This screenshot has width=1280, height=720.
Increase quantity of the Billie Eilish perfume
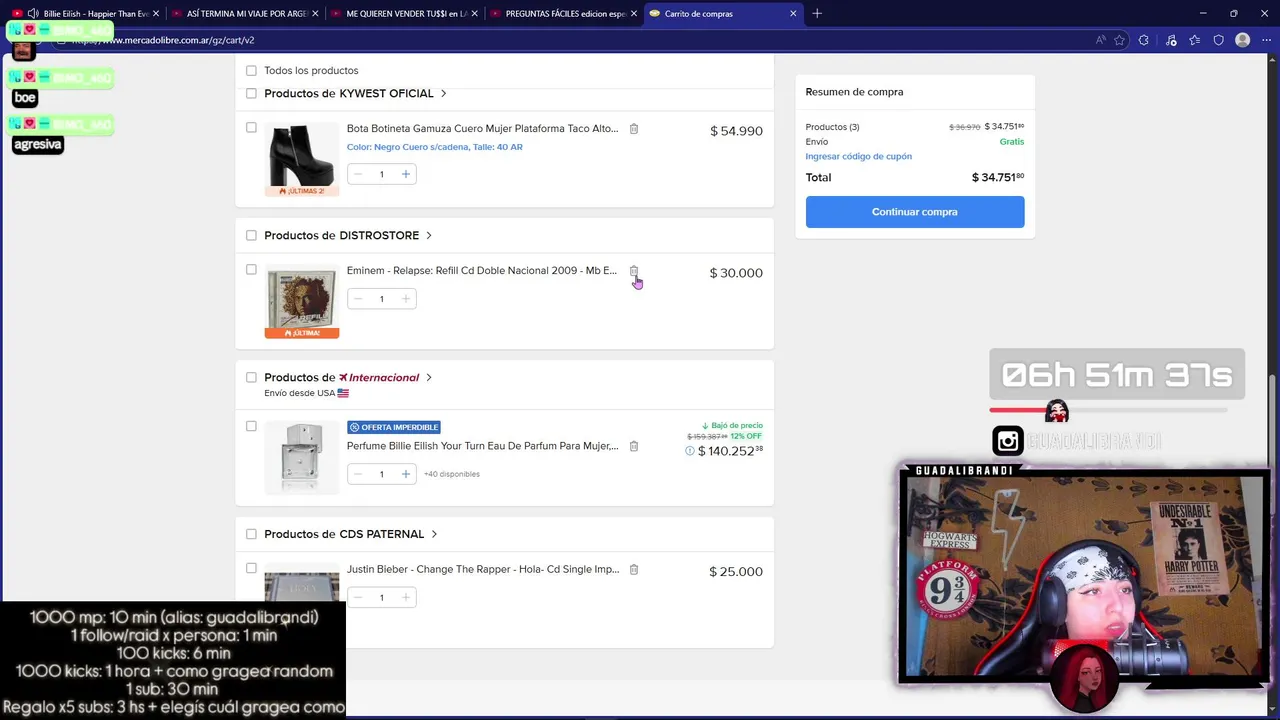pos(405,474)
